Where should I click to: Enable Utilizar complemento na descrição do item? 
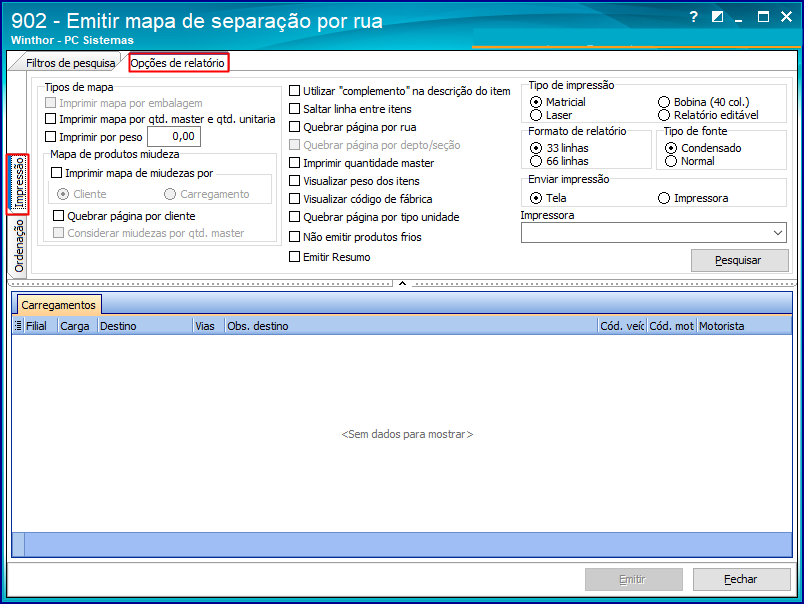tap(294, 91)
